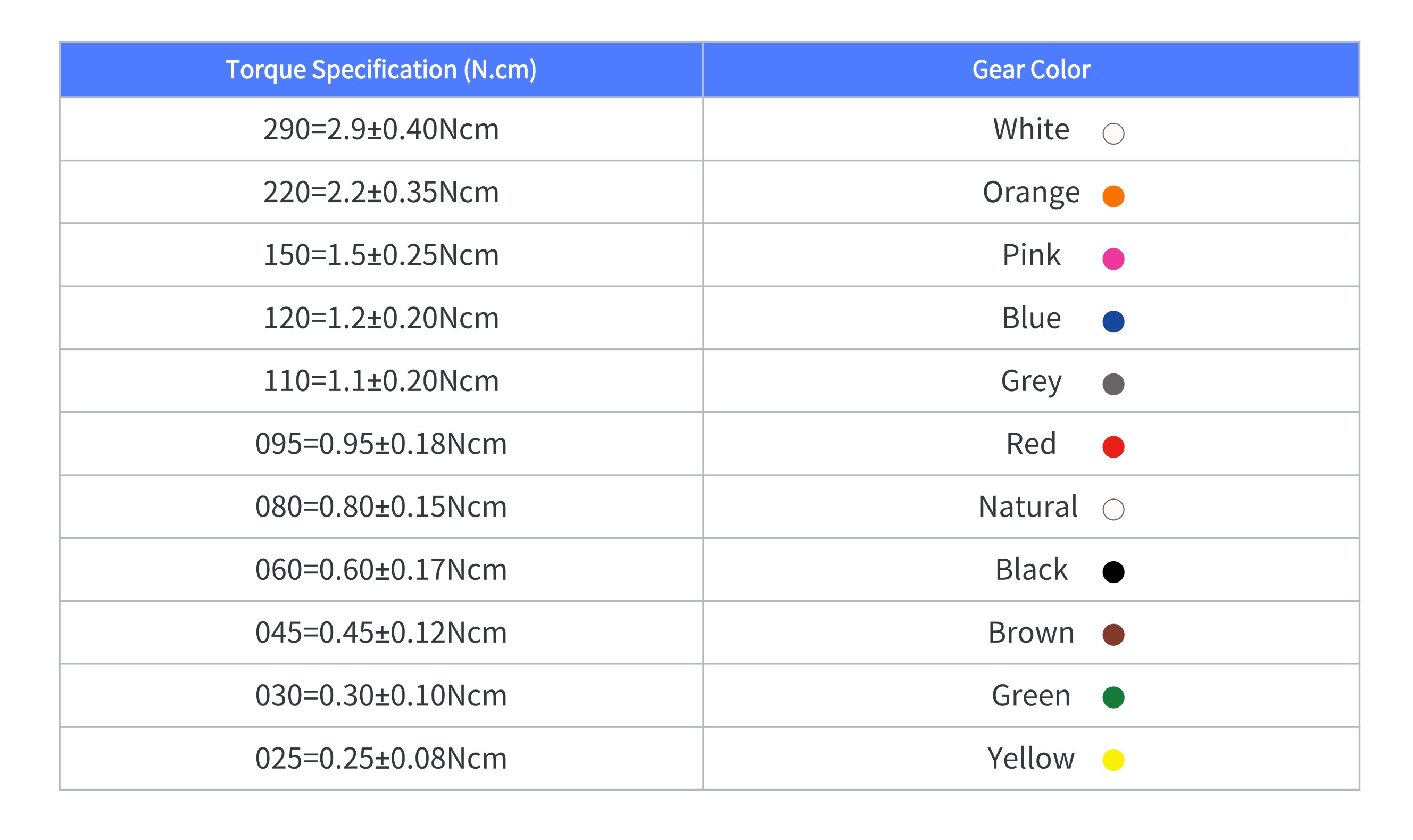Select the grey color circle

tap(1112, 384)
